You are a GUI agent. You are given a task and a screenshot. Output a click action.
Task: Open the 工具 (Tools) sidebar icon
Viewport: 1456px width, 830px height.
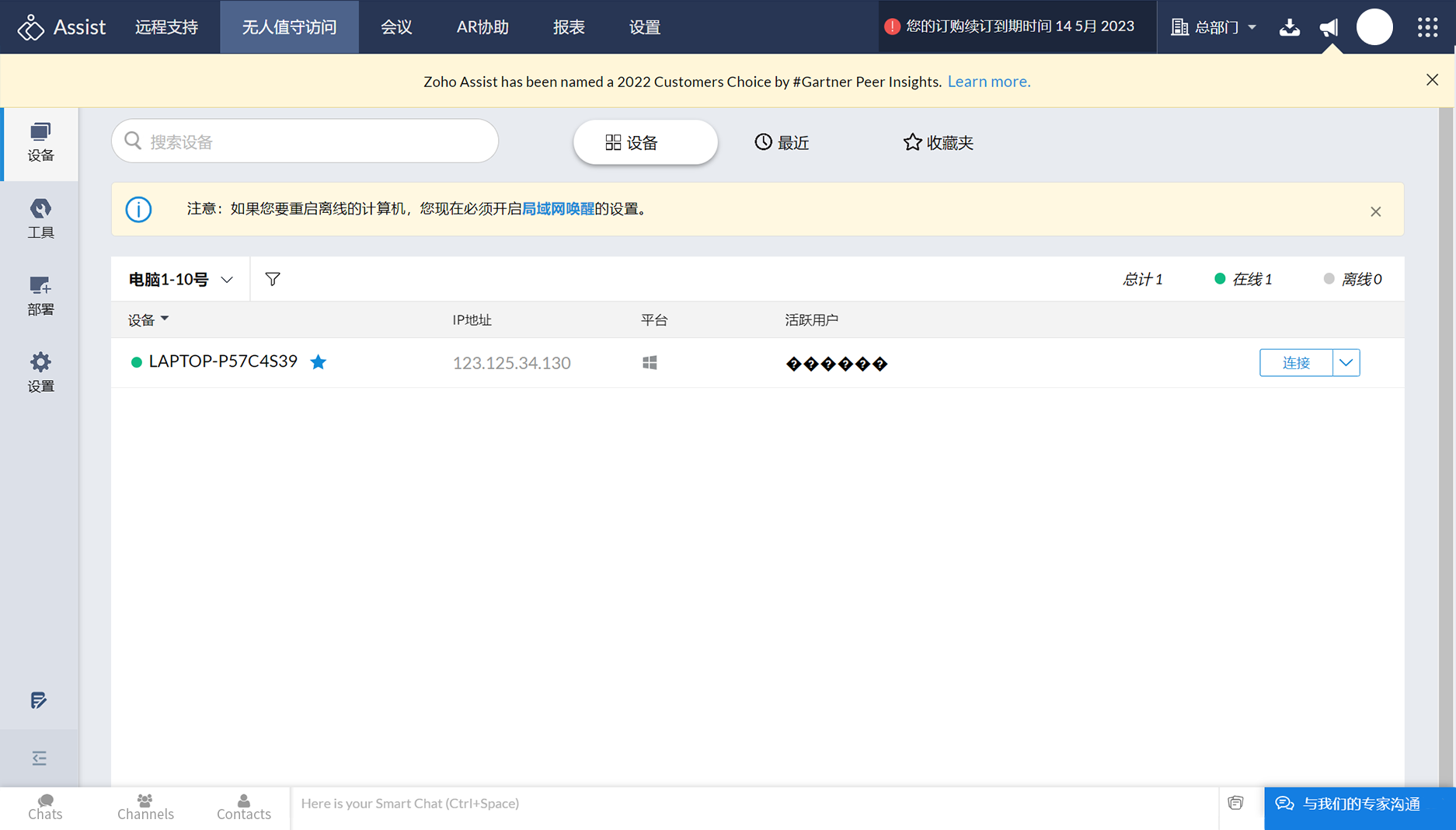tap(40, 218)
